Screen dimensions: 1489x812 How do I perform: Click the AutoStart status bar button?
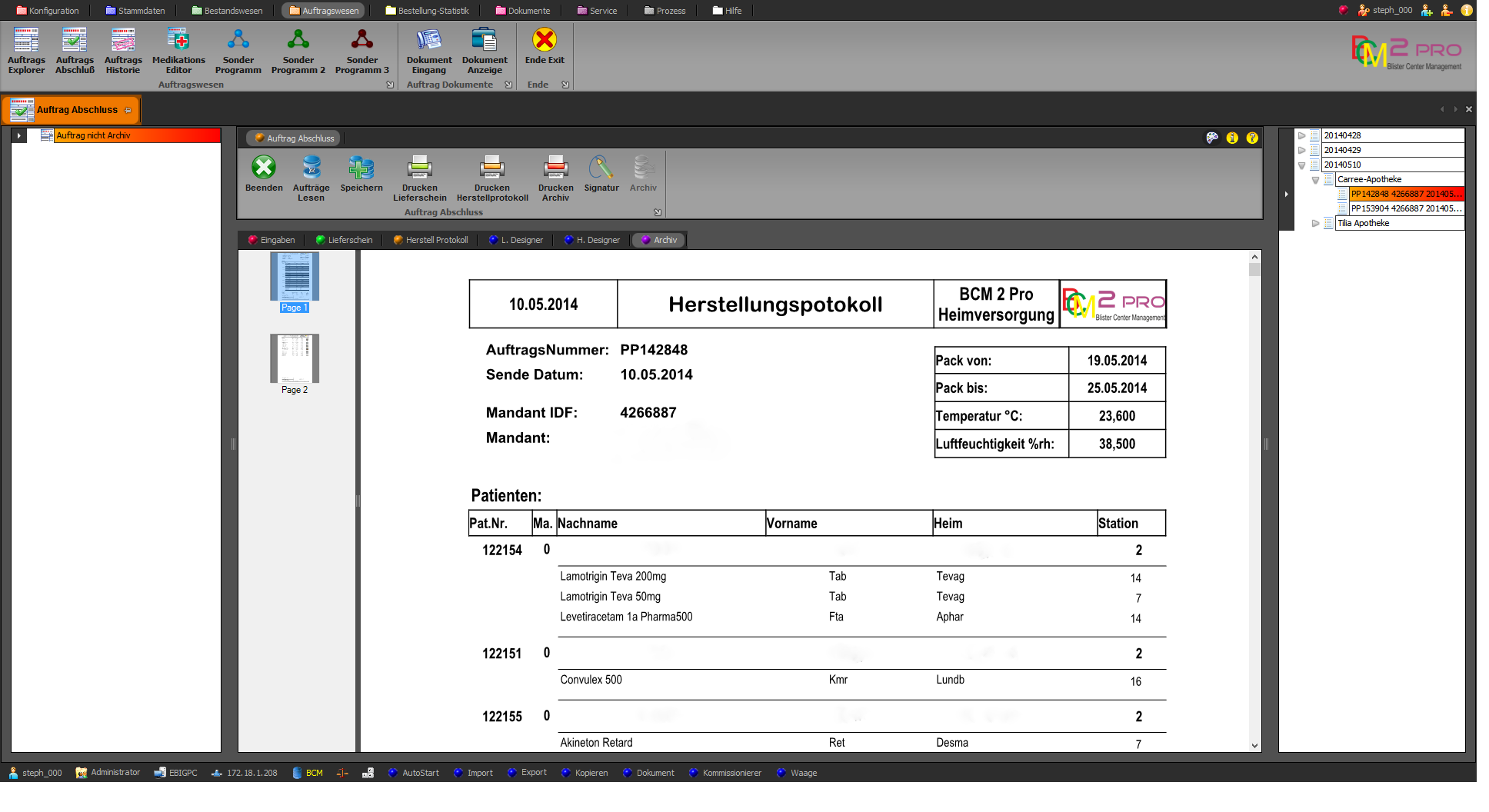click(414, 773)
